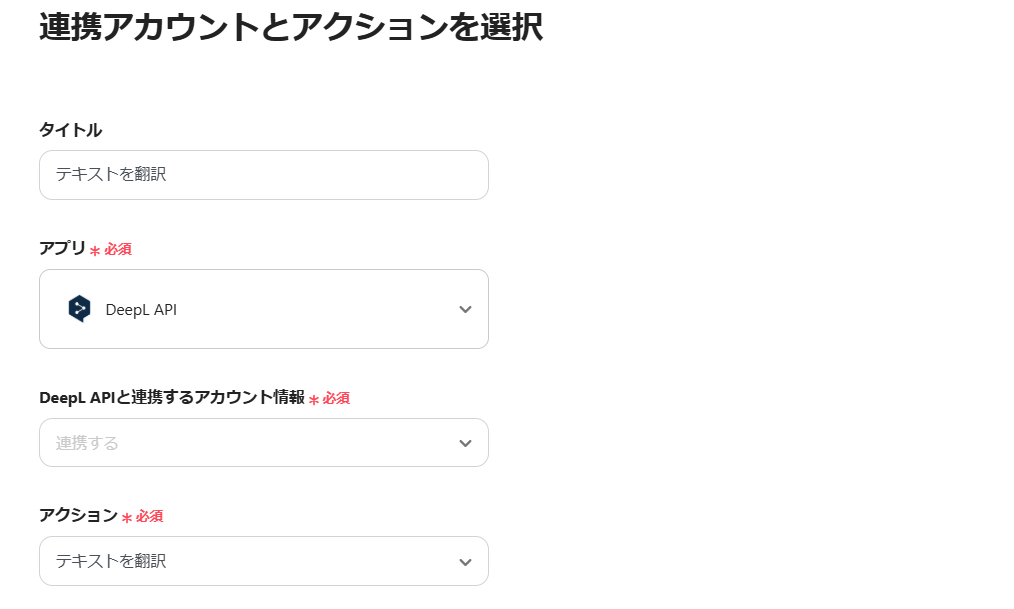
Task: Click the chevron in the account dropdown
Action: (x=465, y=443)
